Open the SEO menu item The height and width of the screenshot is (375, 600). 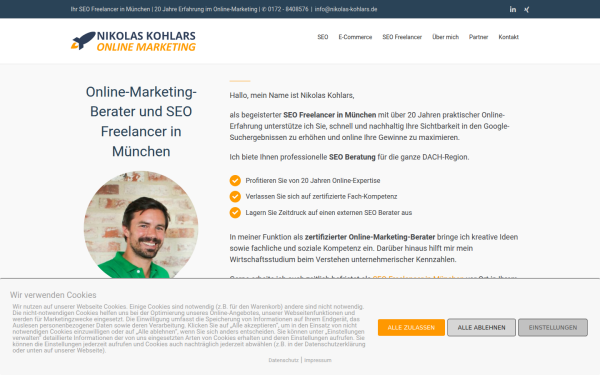323,37
